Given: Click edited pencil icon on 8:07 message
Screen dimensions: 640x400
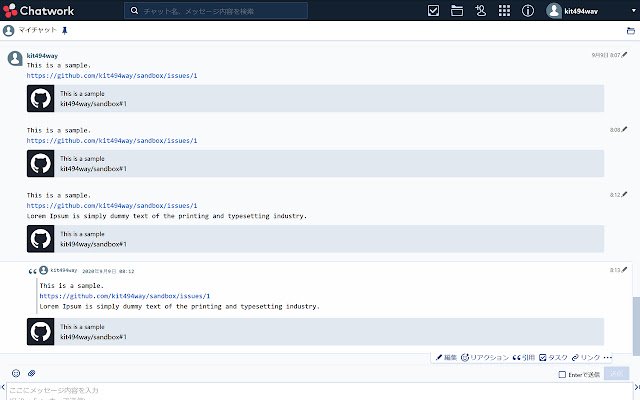Looking at the screenshot, I should pos(624,55).
